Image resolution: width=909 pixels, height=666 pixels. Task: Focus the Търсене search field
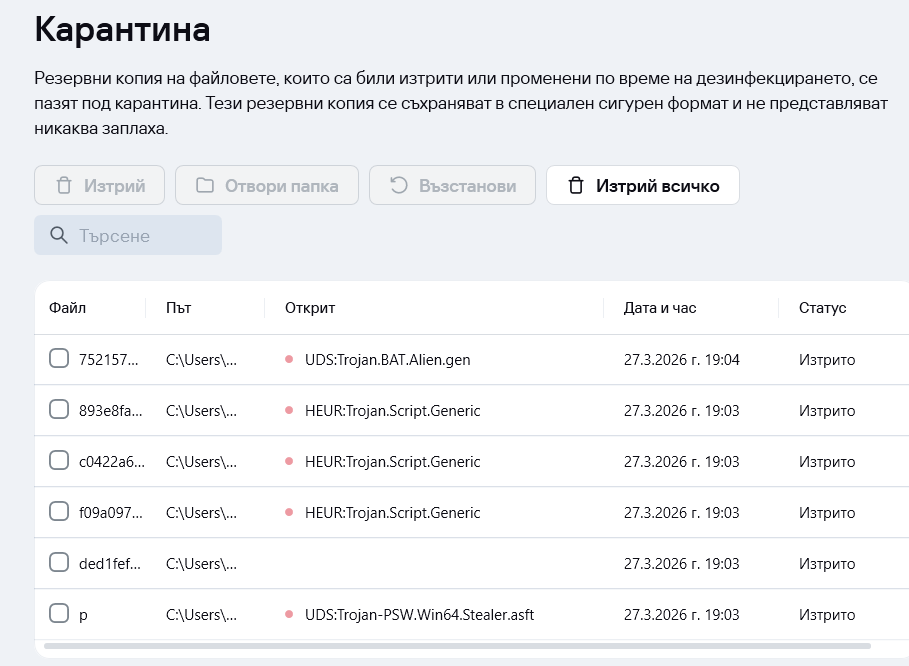point(128,235)
